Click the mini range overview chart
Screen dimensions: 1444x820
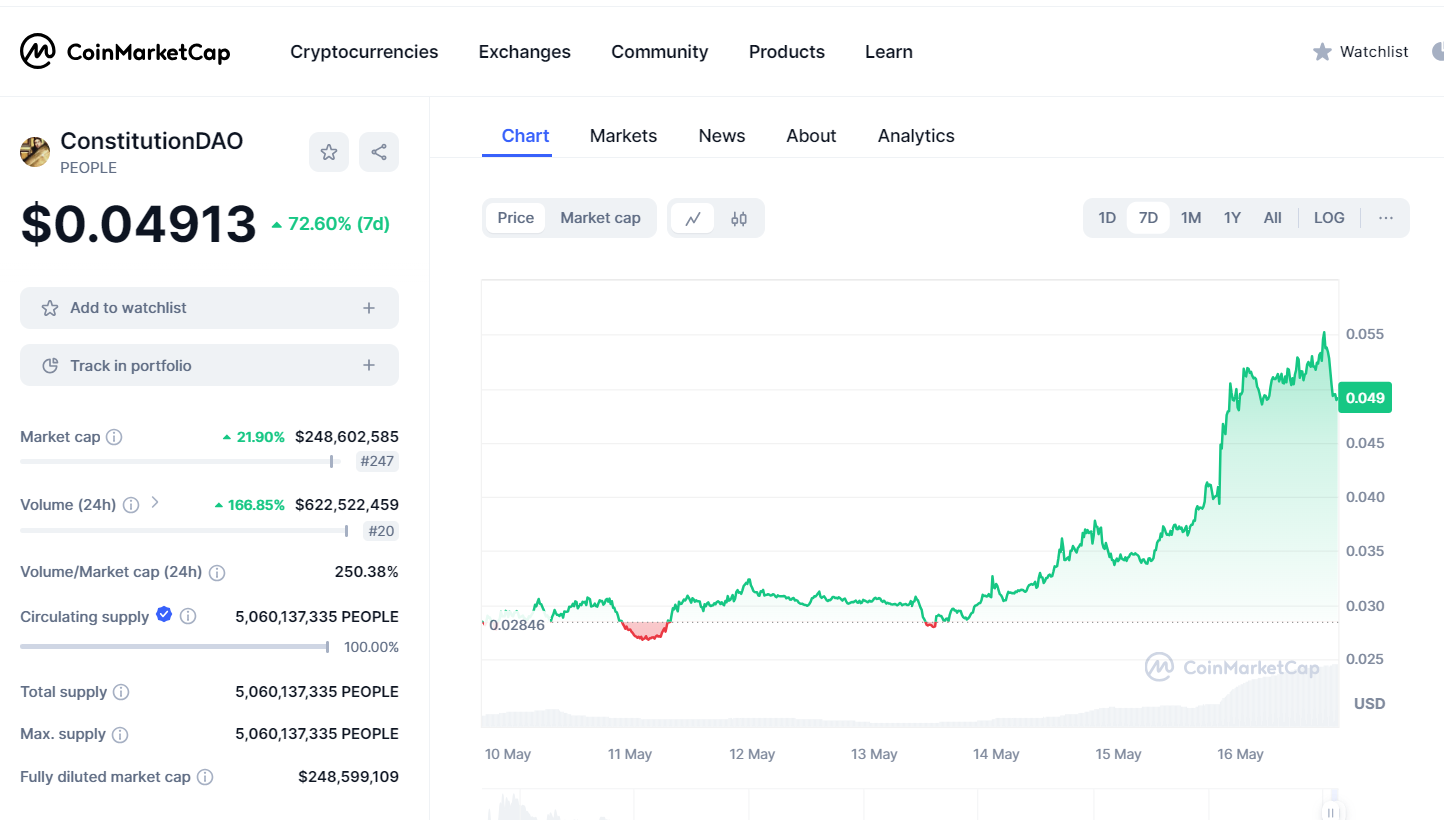pos(910,806)
